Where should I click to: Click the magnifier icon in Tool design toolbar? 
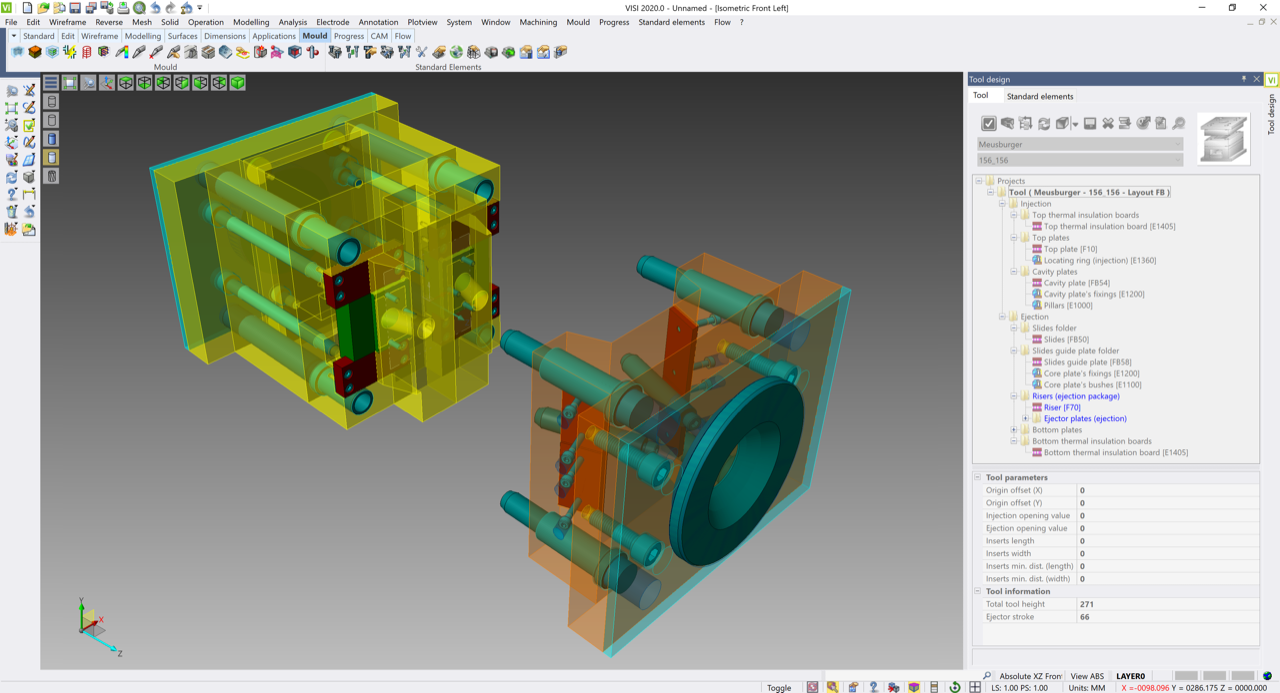[x=1179, y=124]
